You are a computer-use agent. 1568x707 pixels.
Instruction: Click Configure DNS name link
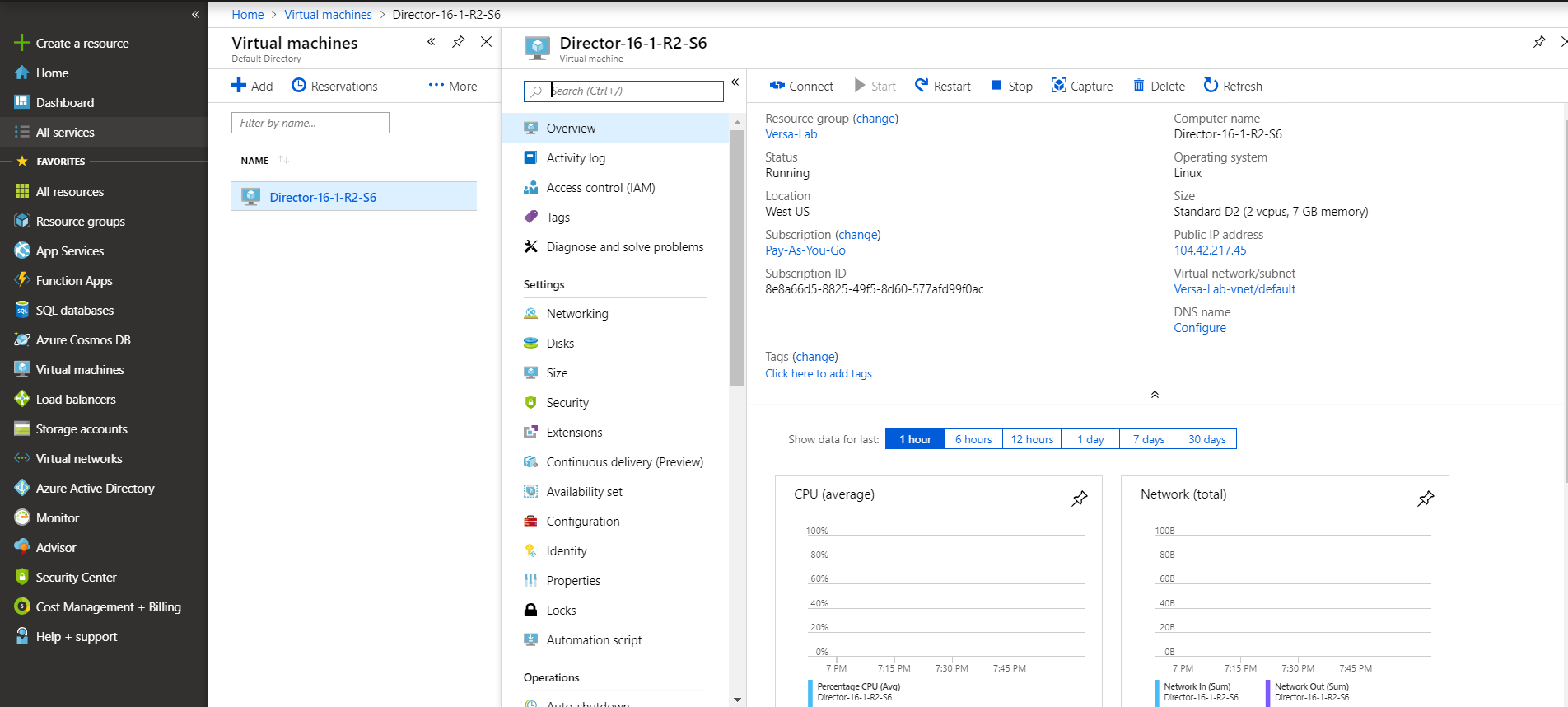(1199, 328)
